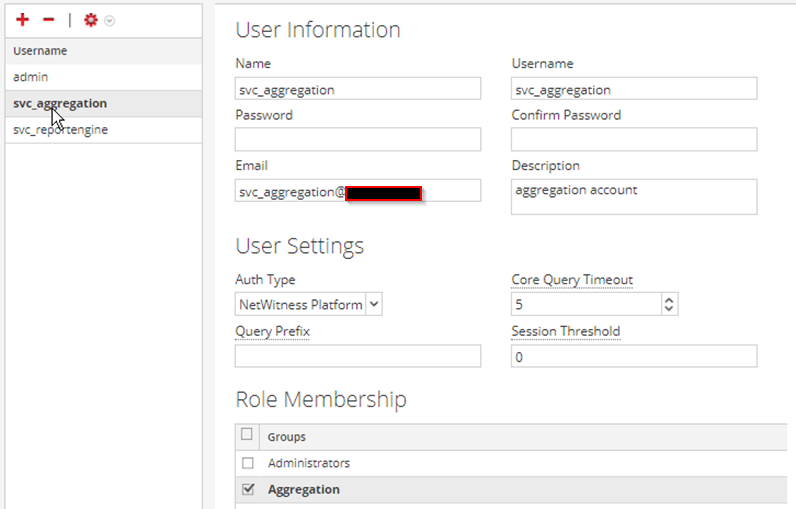Click the Query Prefix input field
This screenshot has height=509, width=796.
point(357,356)
